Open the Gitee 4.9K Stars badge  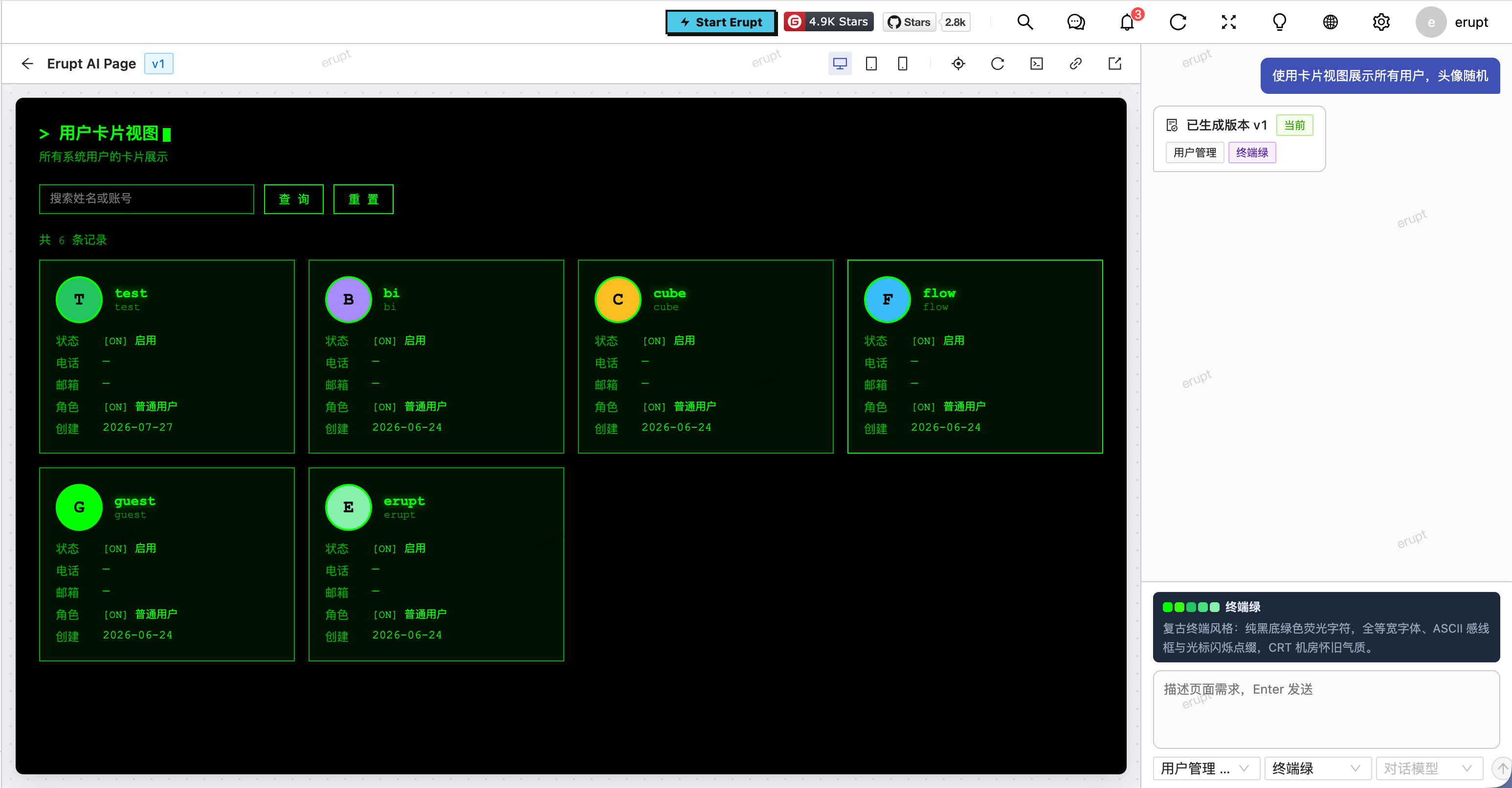coord(828,22)
